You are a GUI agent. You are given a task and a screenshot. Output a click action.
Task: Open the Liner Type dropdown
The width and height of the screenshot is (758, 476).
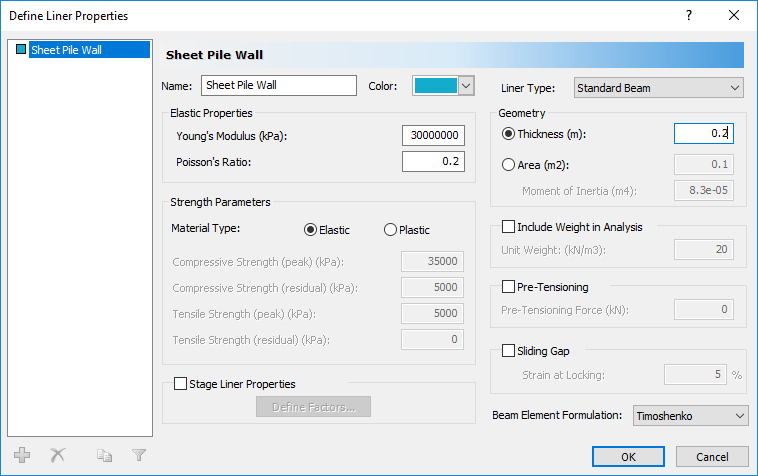pos(659,88)
